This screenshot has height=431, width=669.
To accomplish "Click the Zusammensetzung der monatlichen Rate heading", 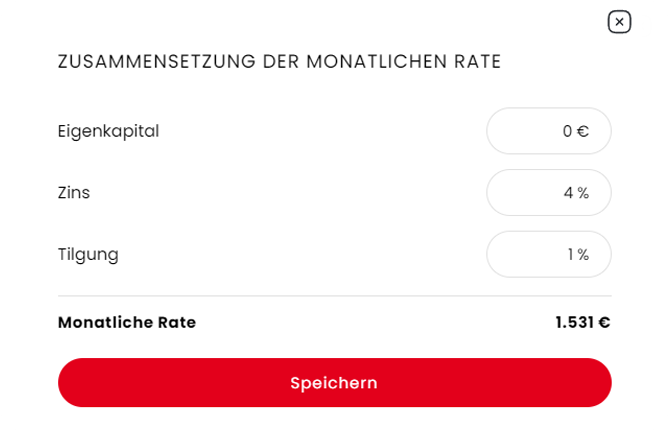I will [279, 61].
